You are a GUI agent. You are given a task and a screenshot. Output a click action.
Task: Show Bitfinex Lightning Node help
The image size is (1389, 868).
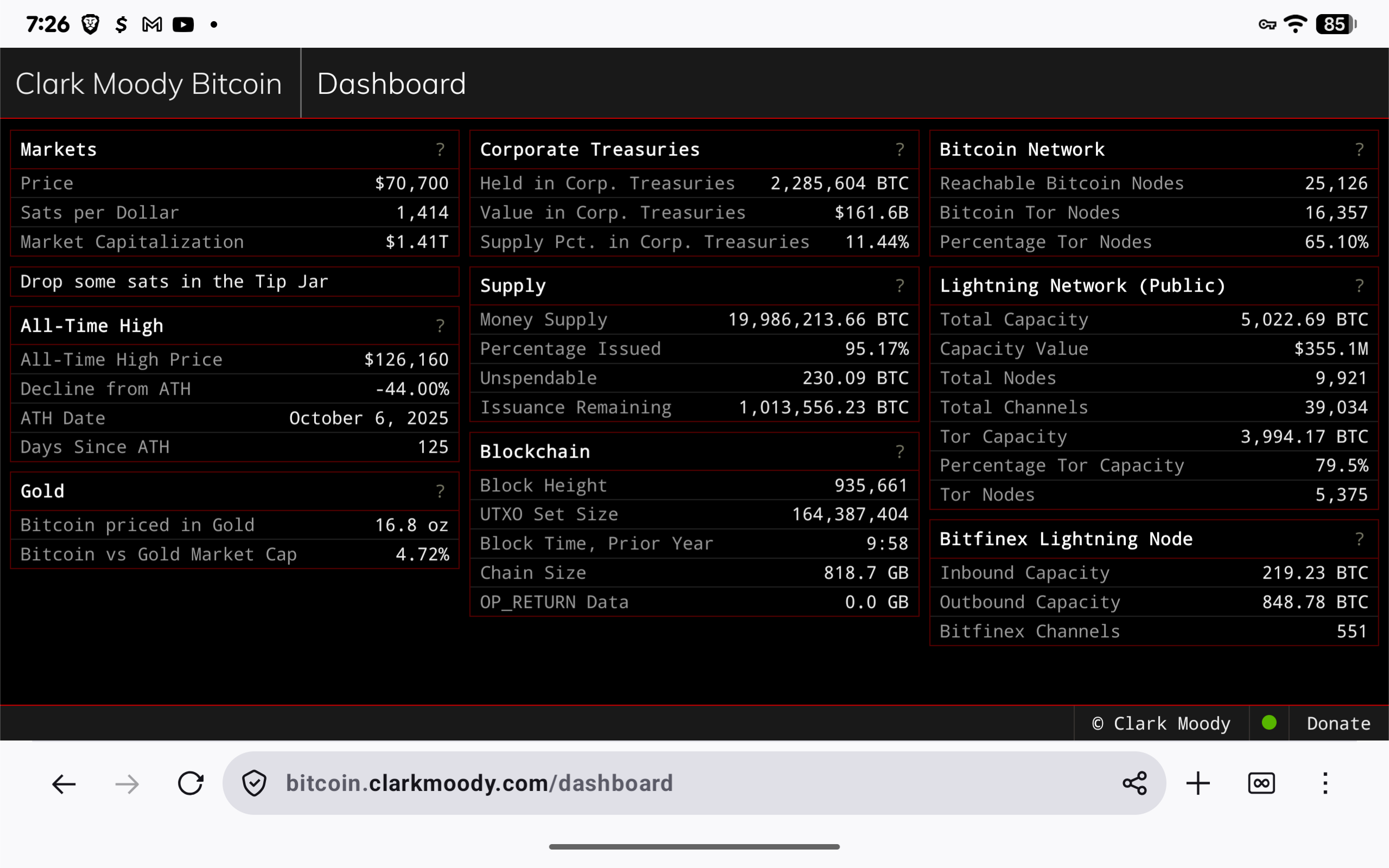click(1359, 539)
